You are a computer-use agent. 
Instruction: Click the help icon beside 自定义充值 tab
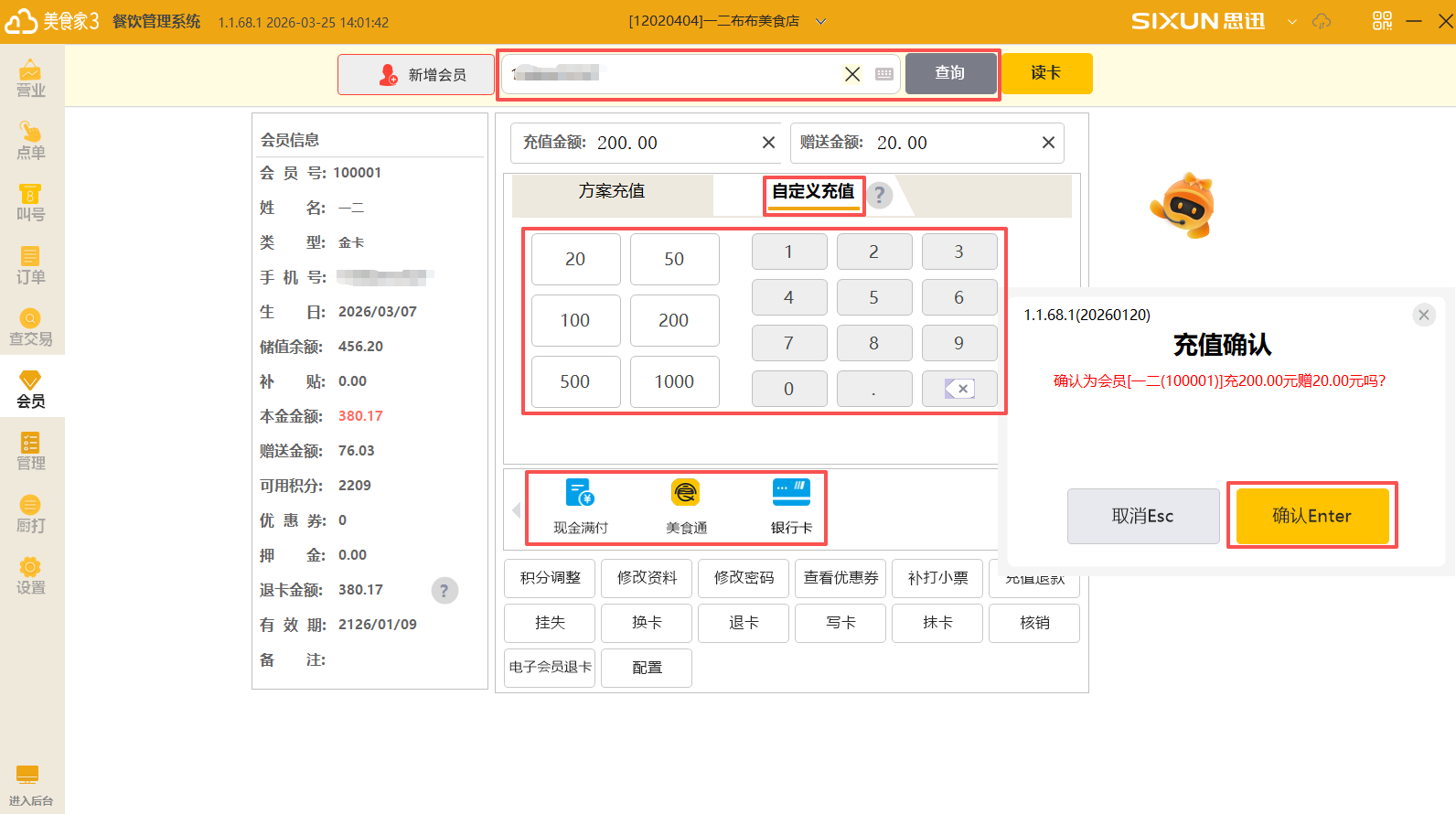pos(880,194)
